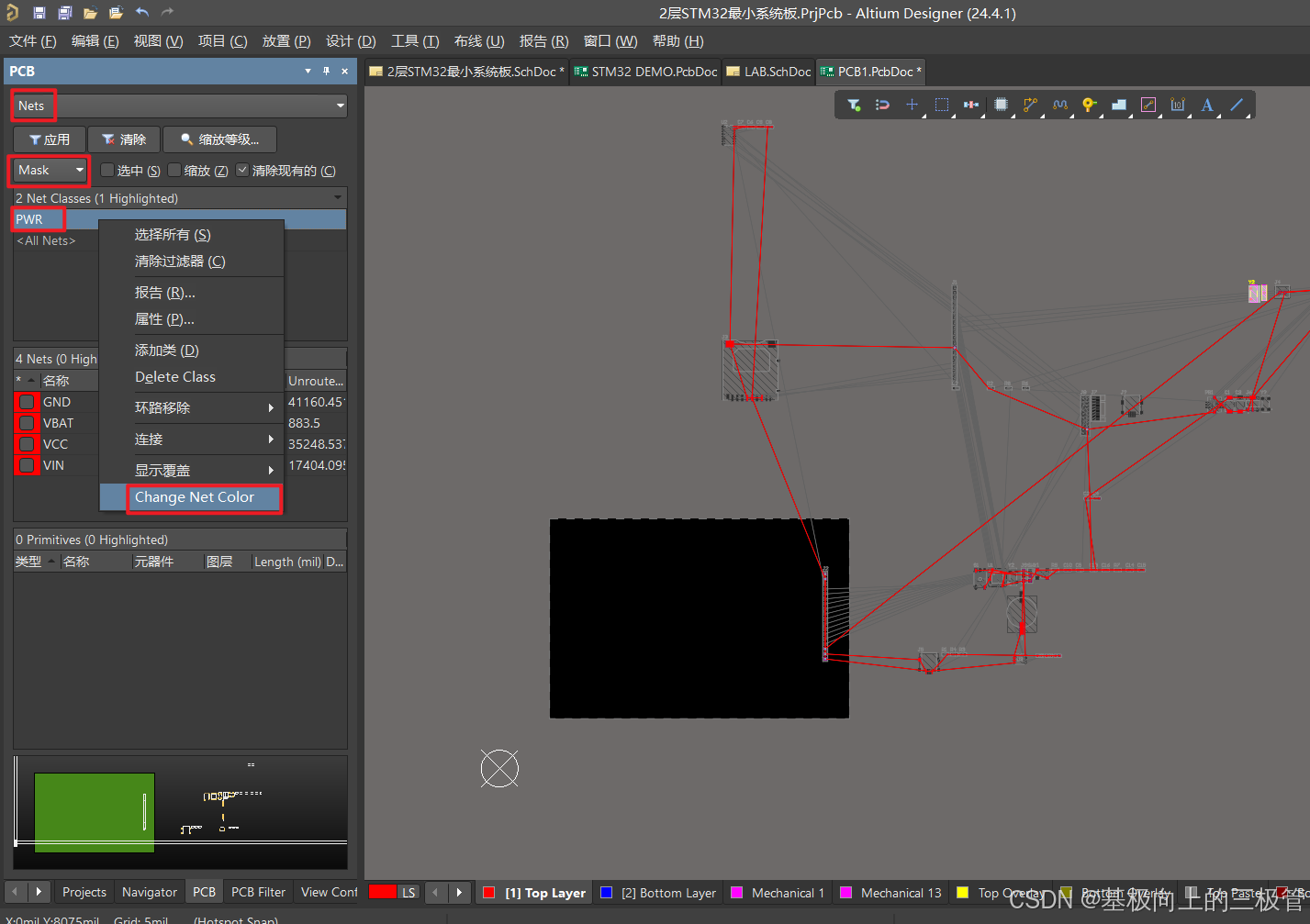The image size is (1310, 924).
Task: Select the Place Dimension tool
Action: [x=1178, y=106]
